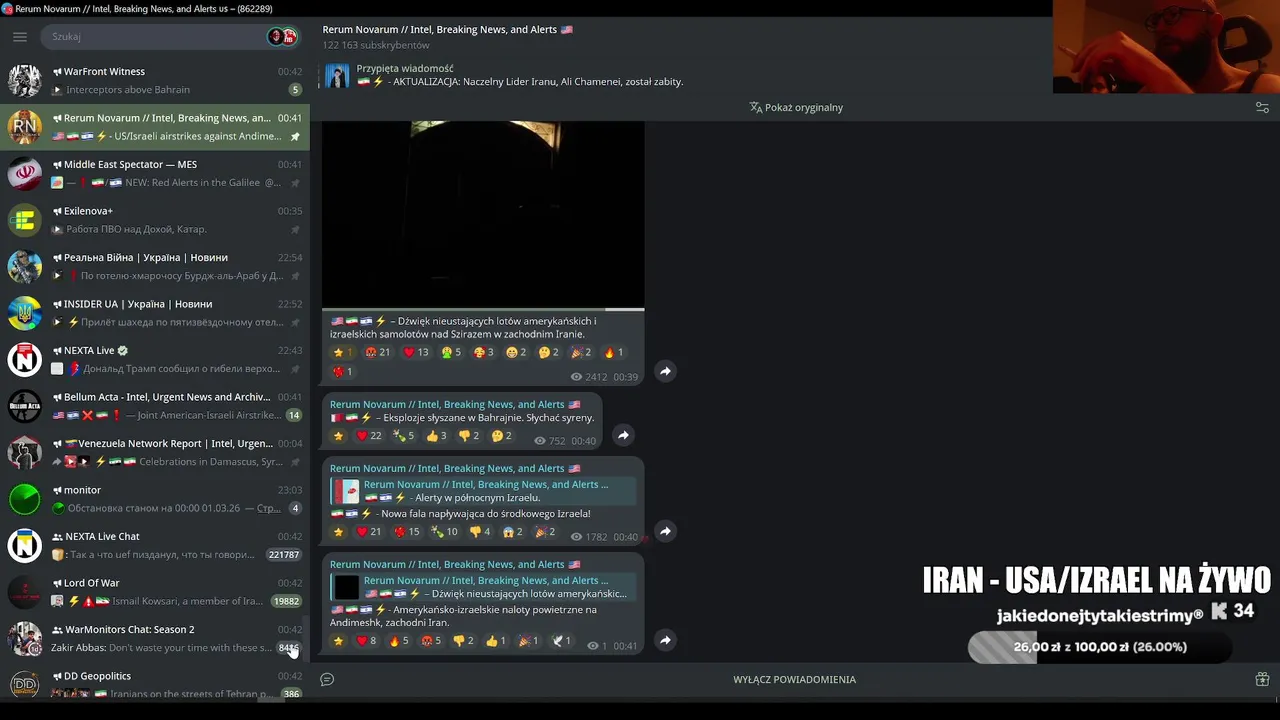Open Lord Of War channel
The width and height of the screenshot is (1280, 720).
[x=155, y=592]
